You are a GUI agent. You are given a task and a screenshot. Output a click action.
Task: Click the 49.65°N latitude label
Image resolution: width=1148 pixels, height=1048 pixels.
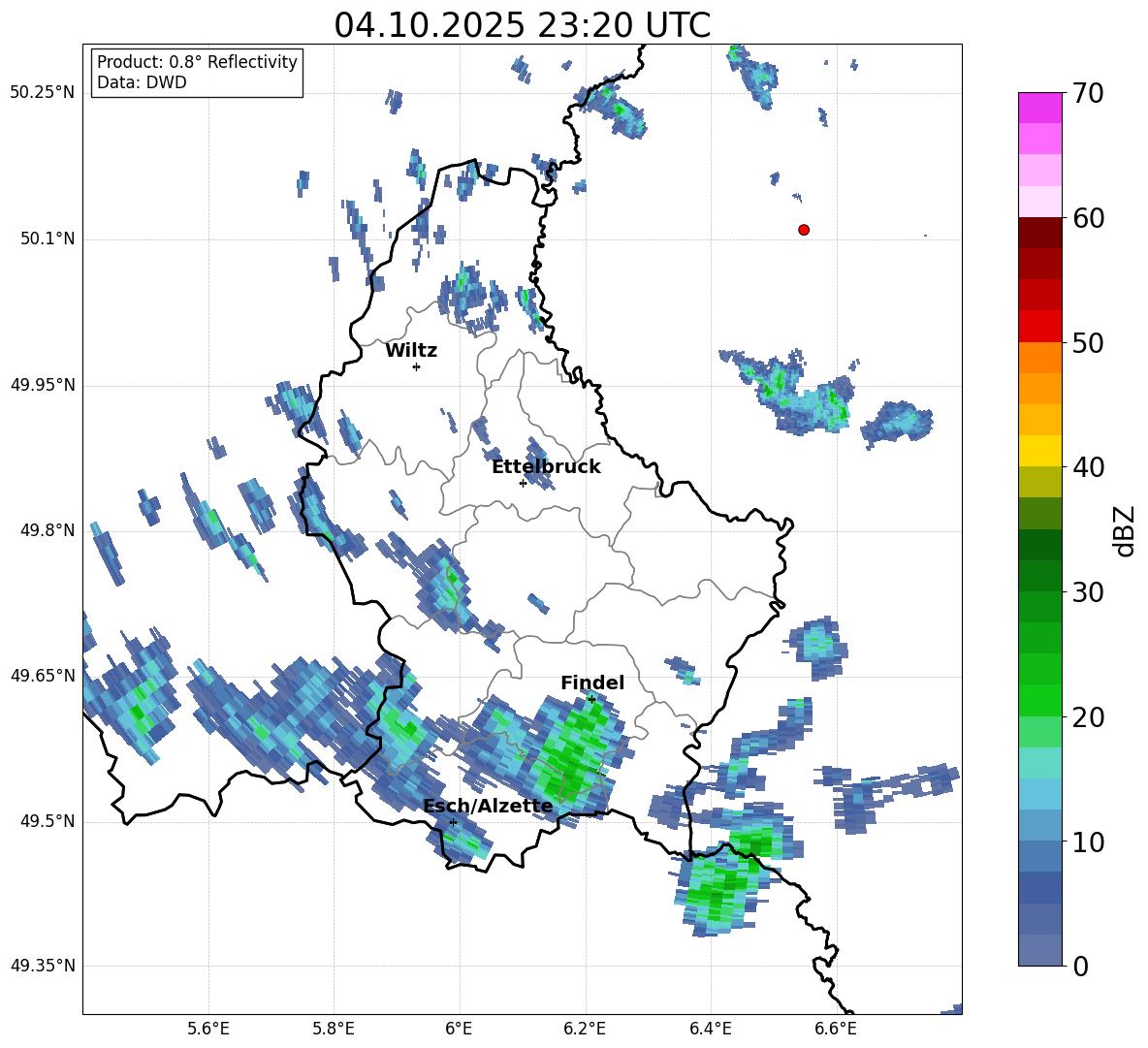[43, 675]
